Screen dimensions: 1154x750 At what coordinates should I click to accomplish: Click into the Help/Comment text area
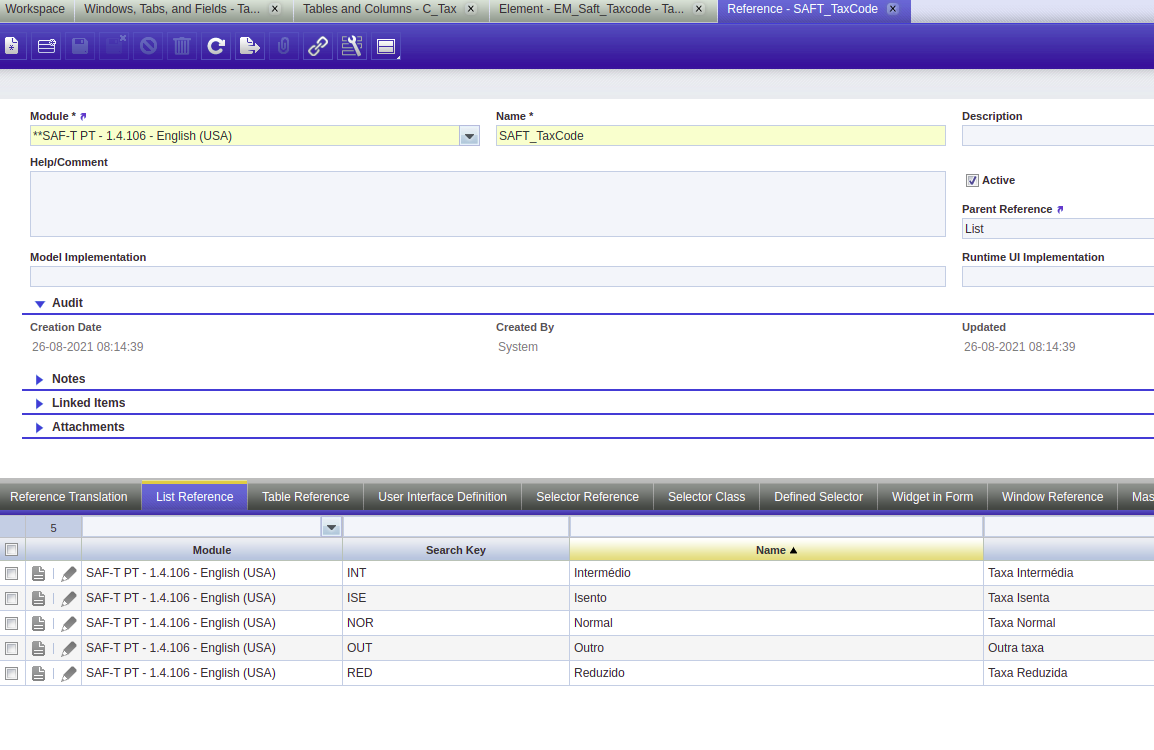click(x=487, y=203)
